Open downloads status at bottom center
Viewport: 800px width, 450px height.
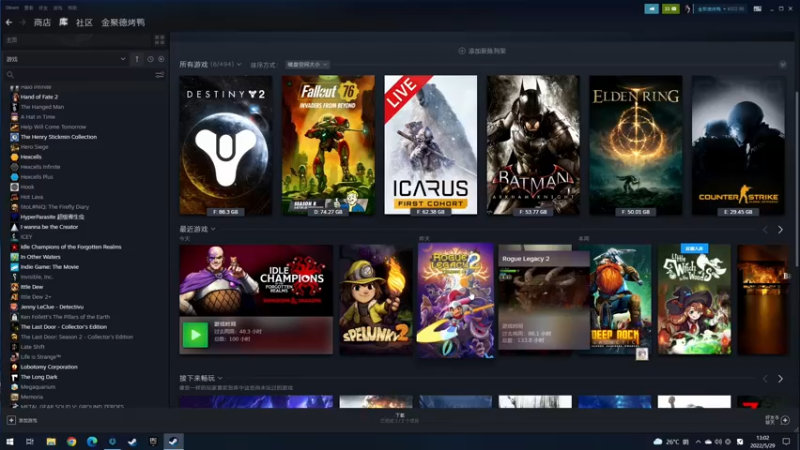(x=399, y=418)
